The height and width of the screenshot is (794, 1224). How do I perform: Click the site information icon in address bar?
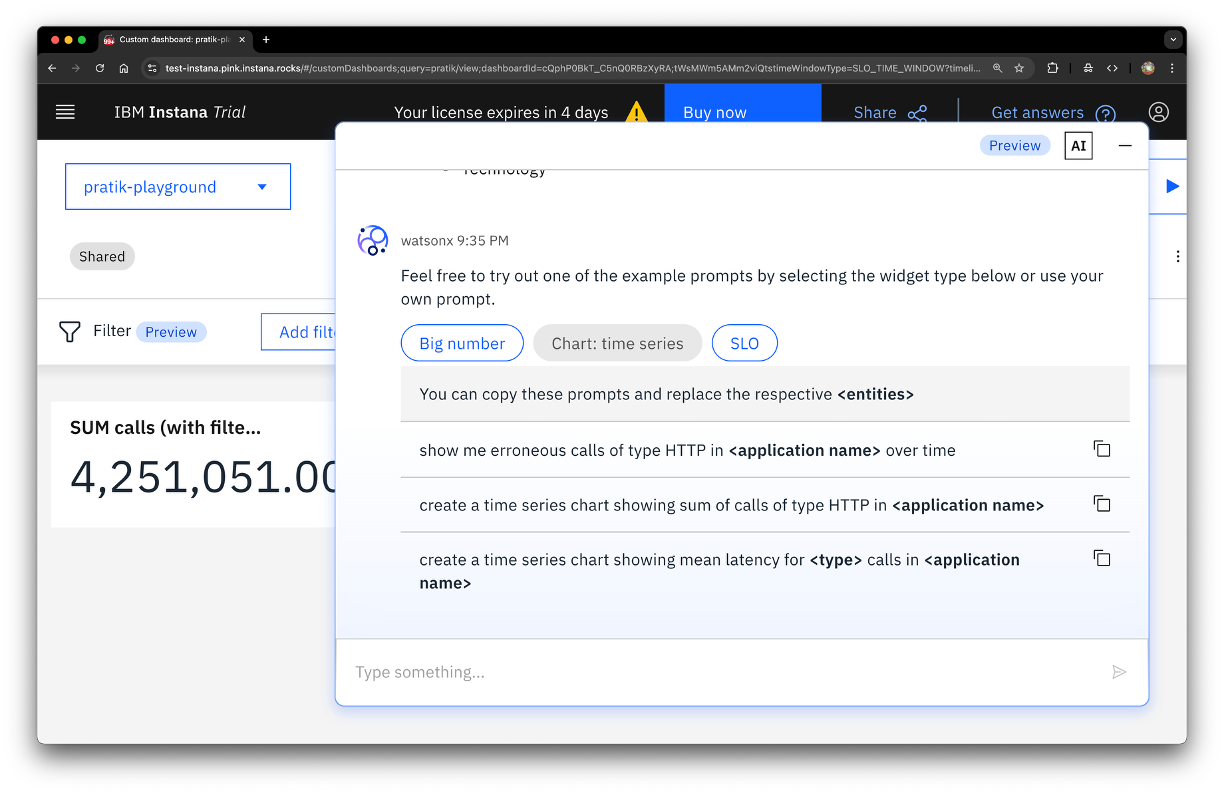coord(152,68)
